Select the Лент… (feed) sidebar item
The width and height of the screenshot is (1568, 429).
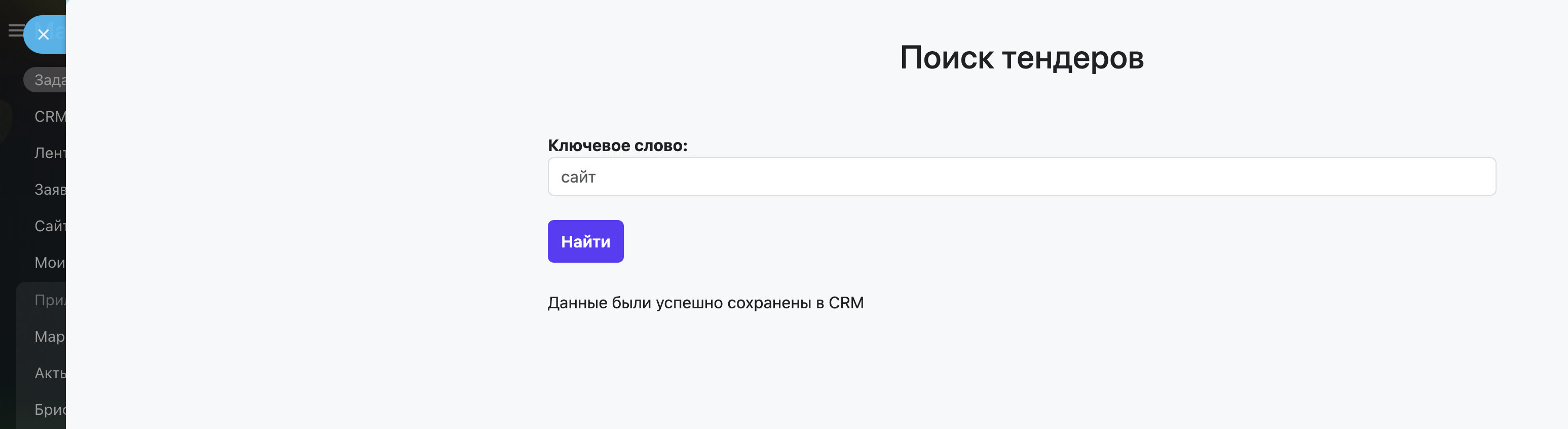pyautogui.click(x=49, y=153)
